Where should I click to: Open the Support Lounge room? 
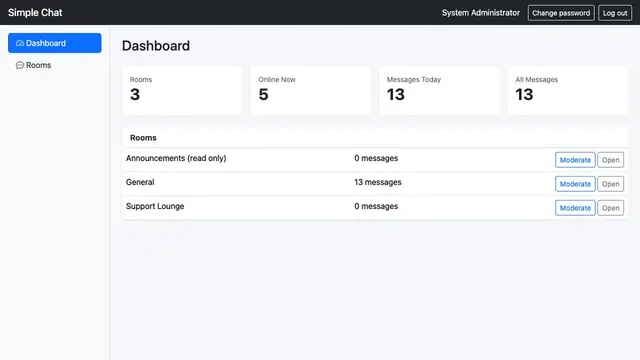coord(611,208)
